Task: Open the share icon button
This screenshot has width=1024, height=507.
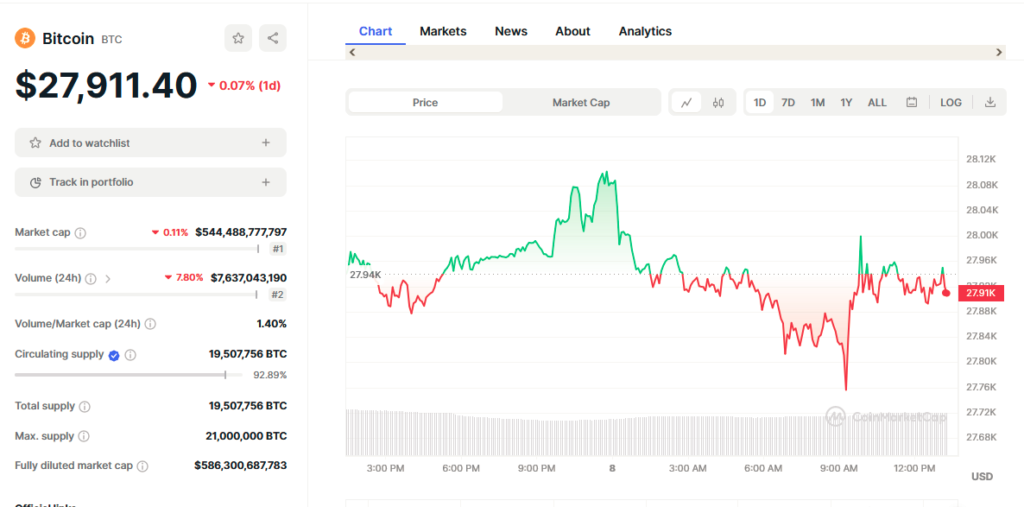Action: (x=273, y=38)
